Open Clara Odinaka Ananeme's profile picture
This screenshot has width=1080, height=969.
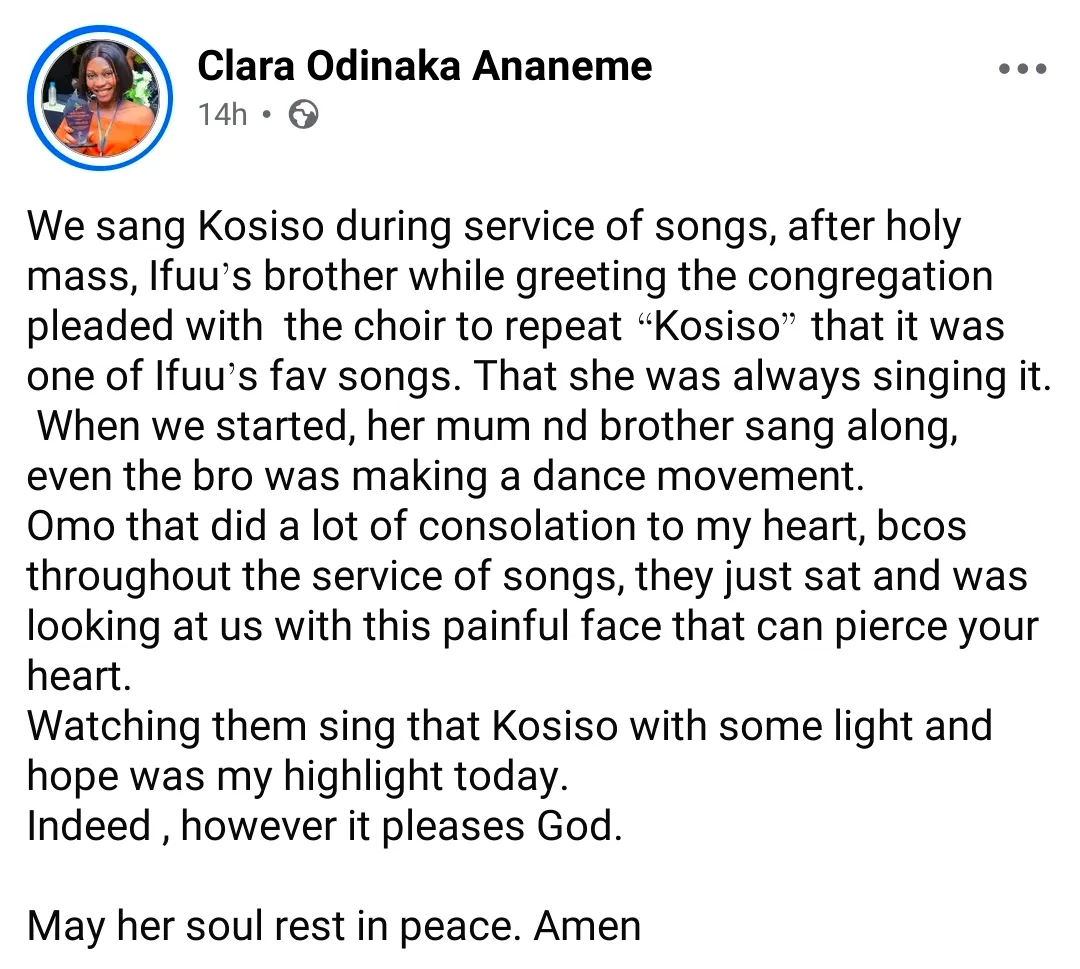100,100
